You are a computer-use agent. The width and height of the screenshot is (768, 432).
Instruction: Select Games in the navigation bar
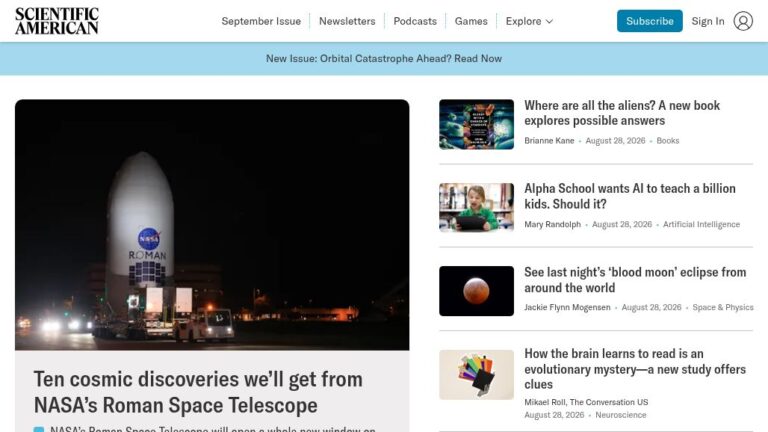[x=471, y=21]
